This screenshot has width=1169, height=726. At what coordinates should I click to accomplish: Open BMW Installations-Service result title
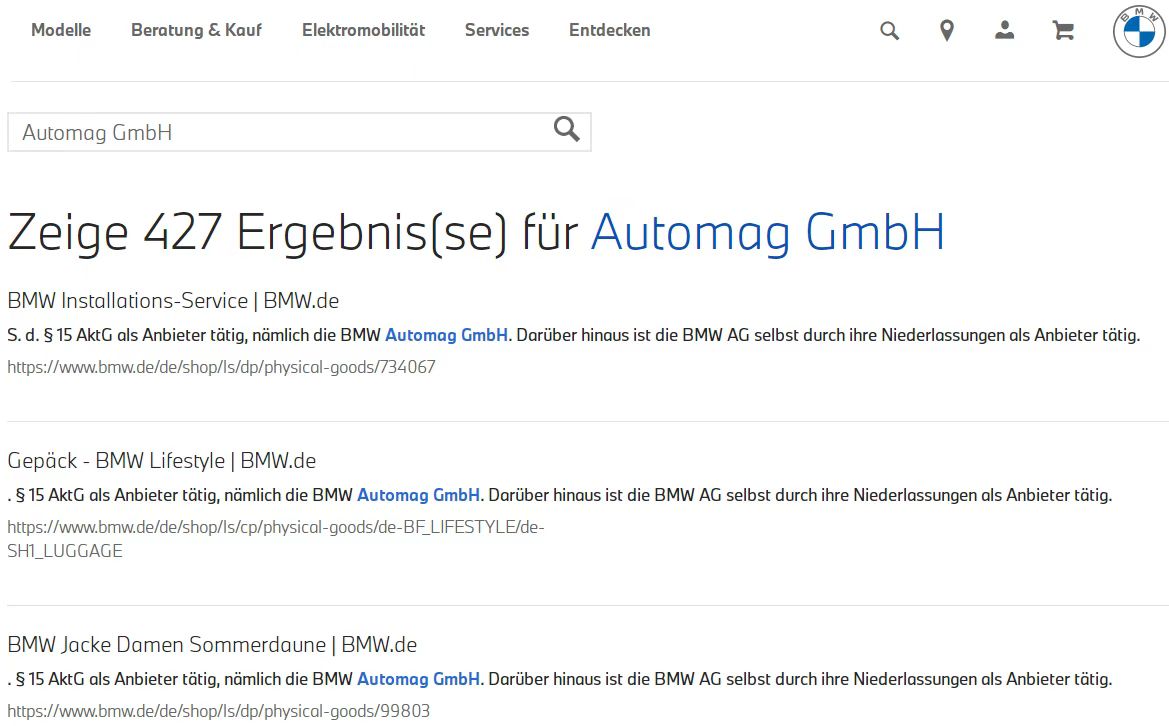click(x=173, y=300)
